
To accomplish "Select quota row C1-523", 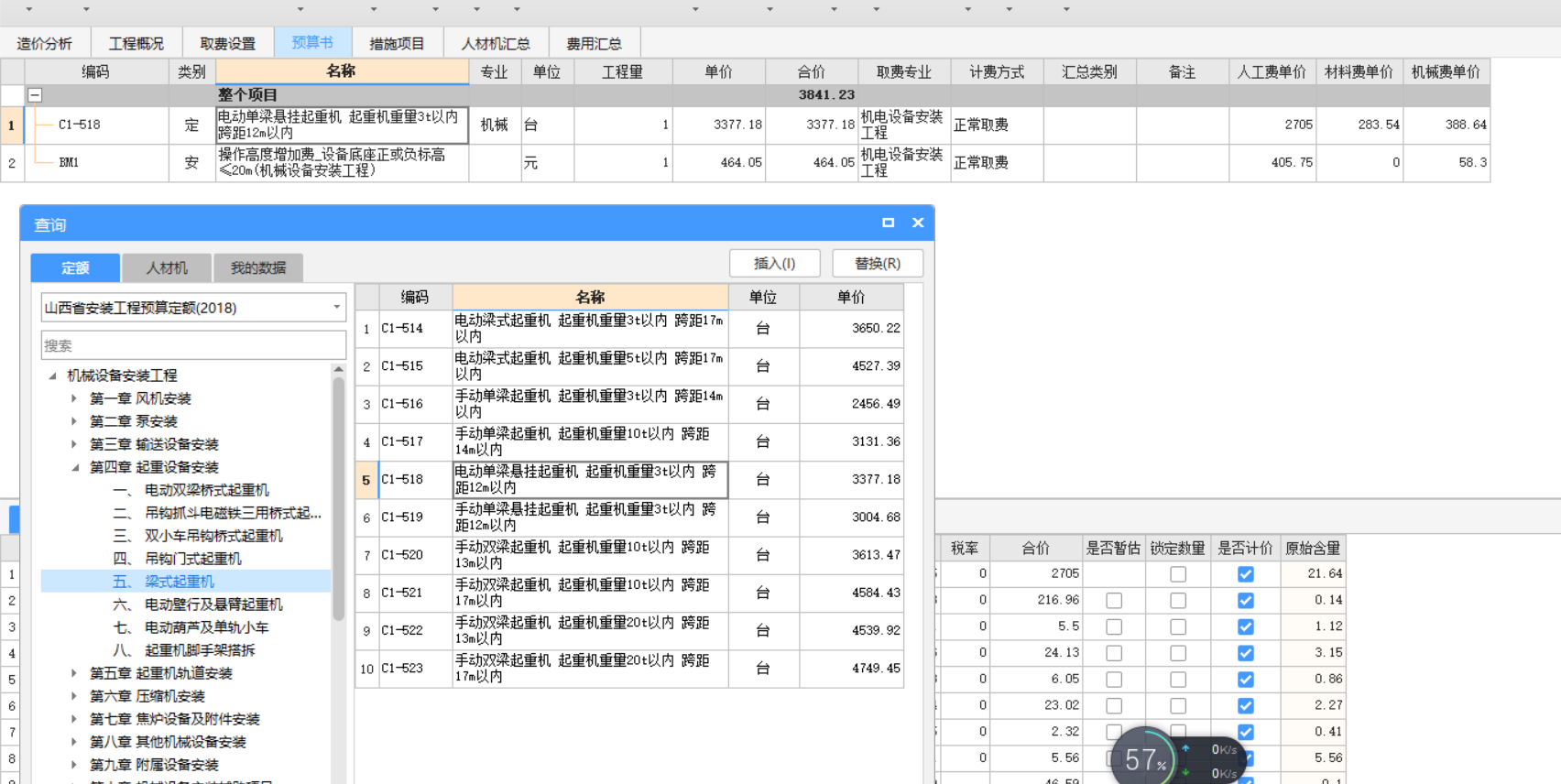I will click(629, 669).
